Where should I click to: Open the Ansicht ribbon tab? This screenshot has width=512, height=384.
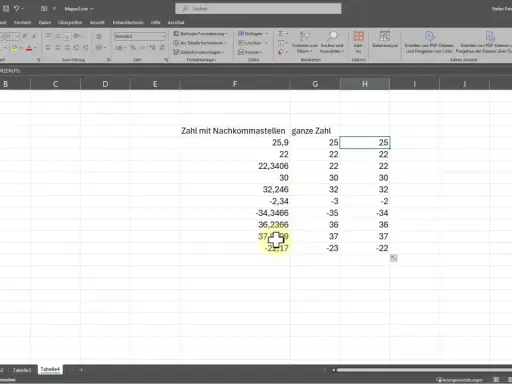point(97,22)
